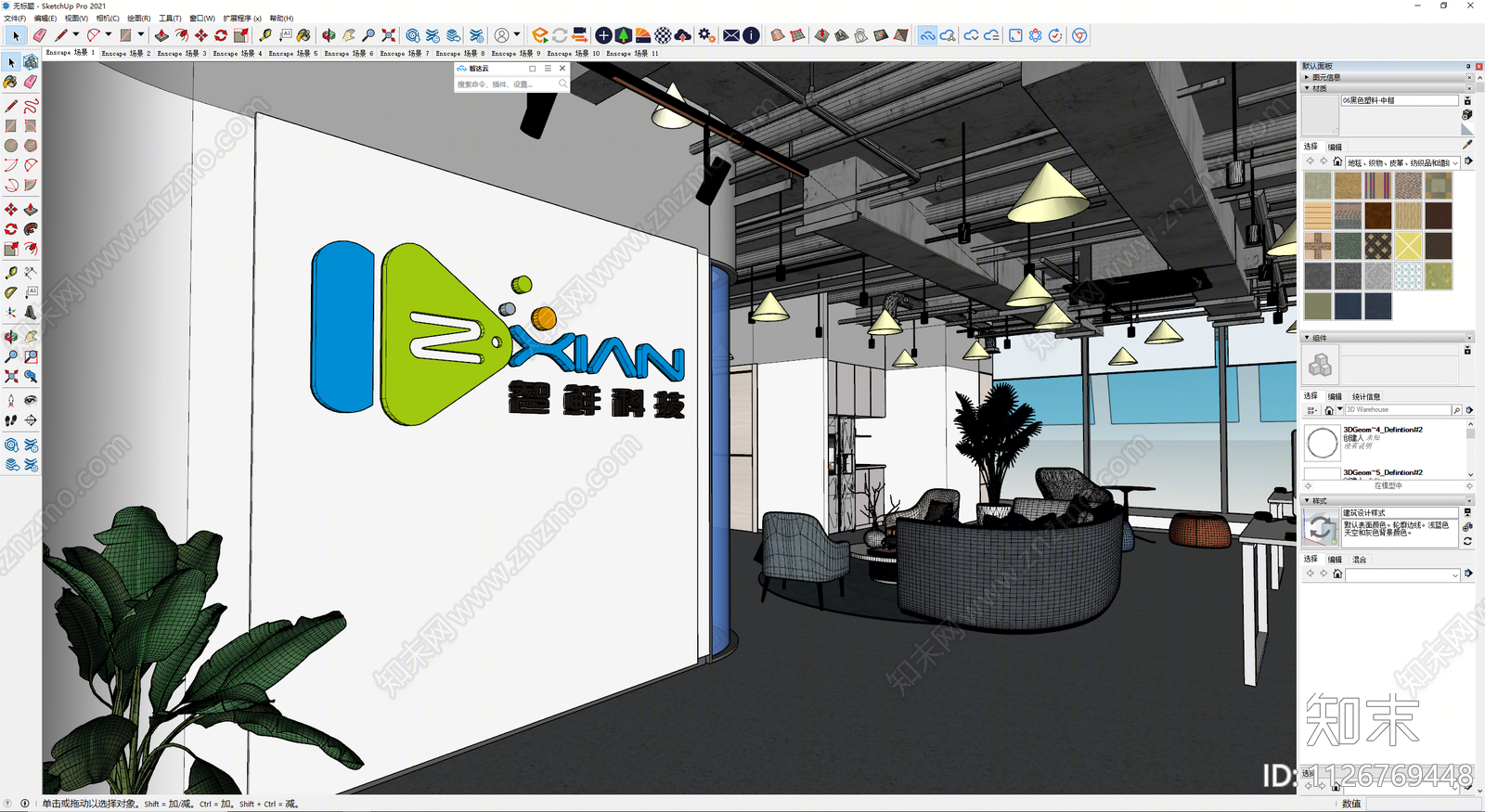Open the gear settings icon in top toolbar
This screenshot has width=1485, height=812.
coord(706,35)
